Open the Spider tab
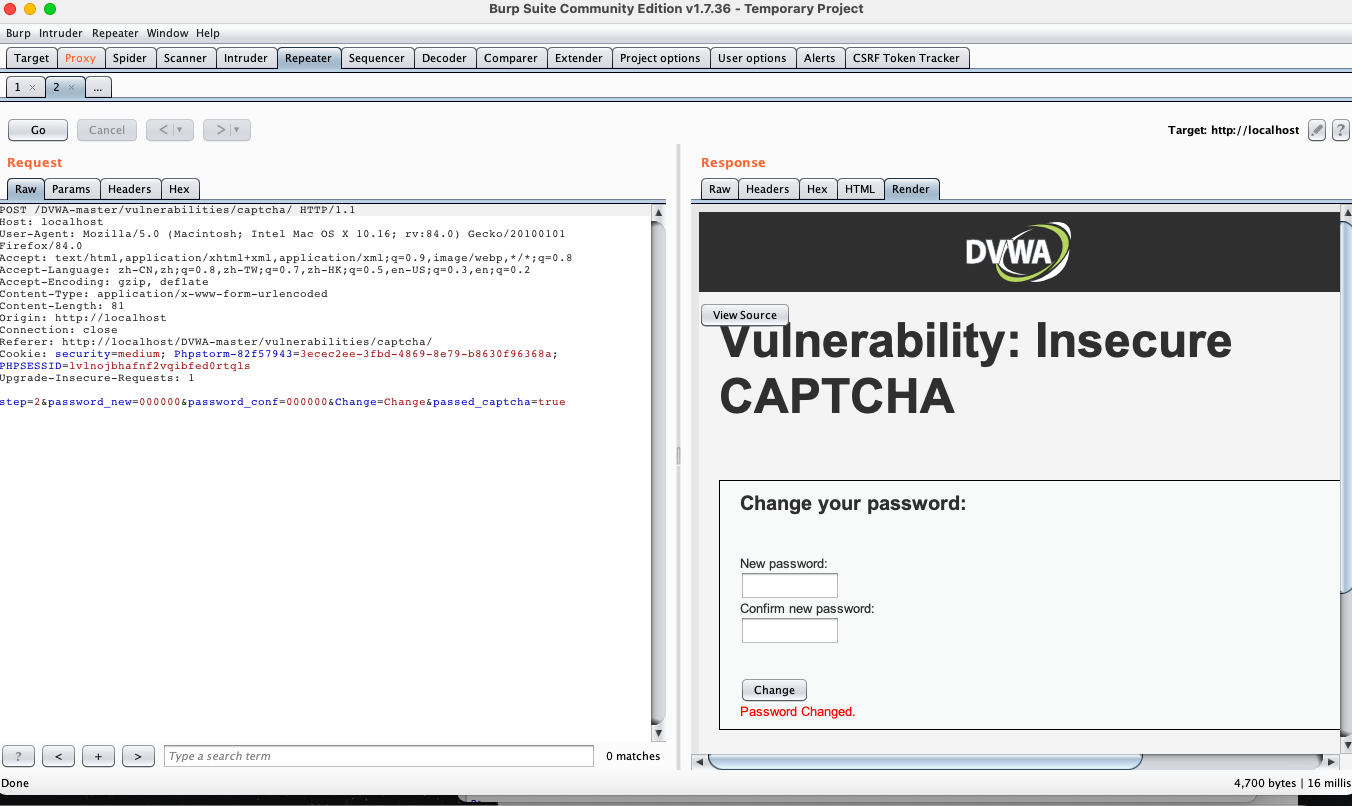 pos(130,58)
